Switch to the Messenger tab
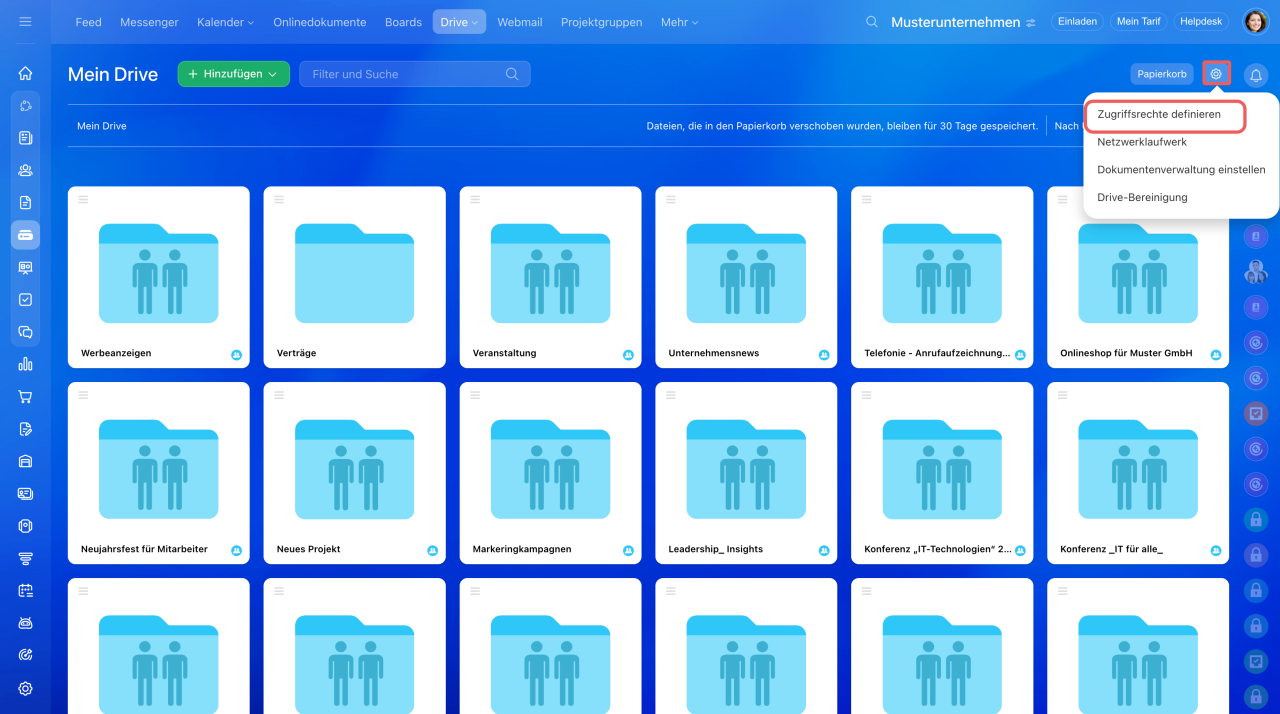 (x=149, y=22)
